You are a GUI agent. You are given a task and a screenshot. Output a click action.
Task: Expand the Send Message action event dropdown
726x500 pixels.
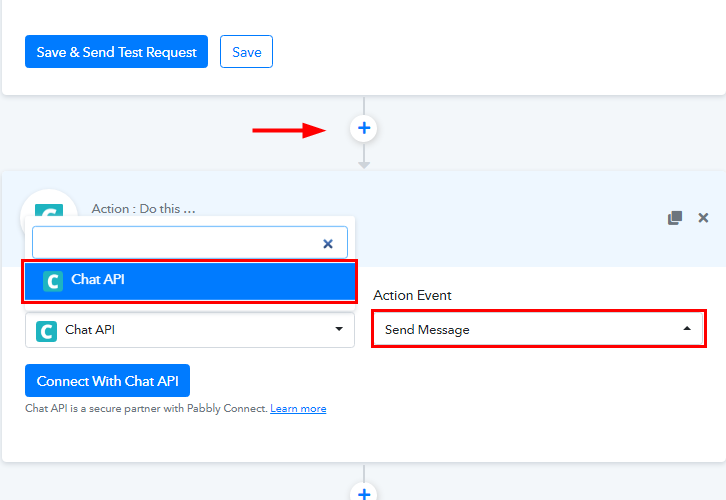[x=538, y=329]
